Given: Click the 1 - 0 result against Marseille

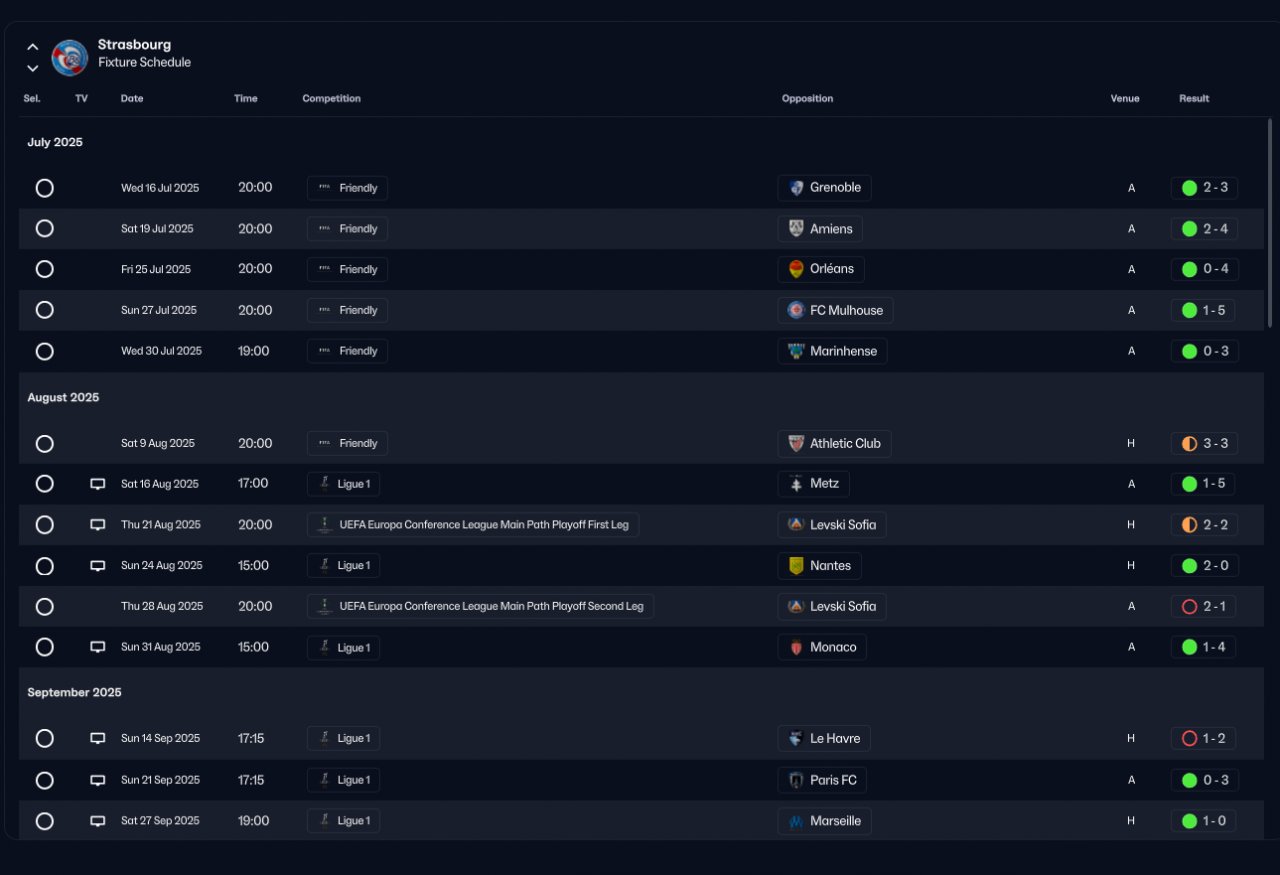Looking at the screenshot, I should (x=1203, y=821).
